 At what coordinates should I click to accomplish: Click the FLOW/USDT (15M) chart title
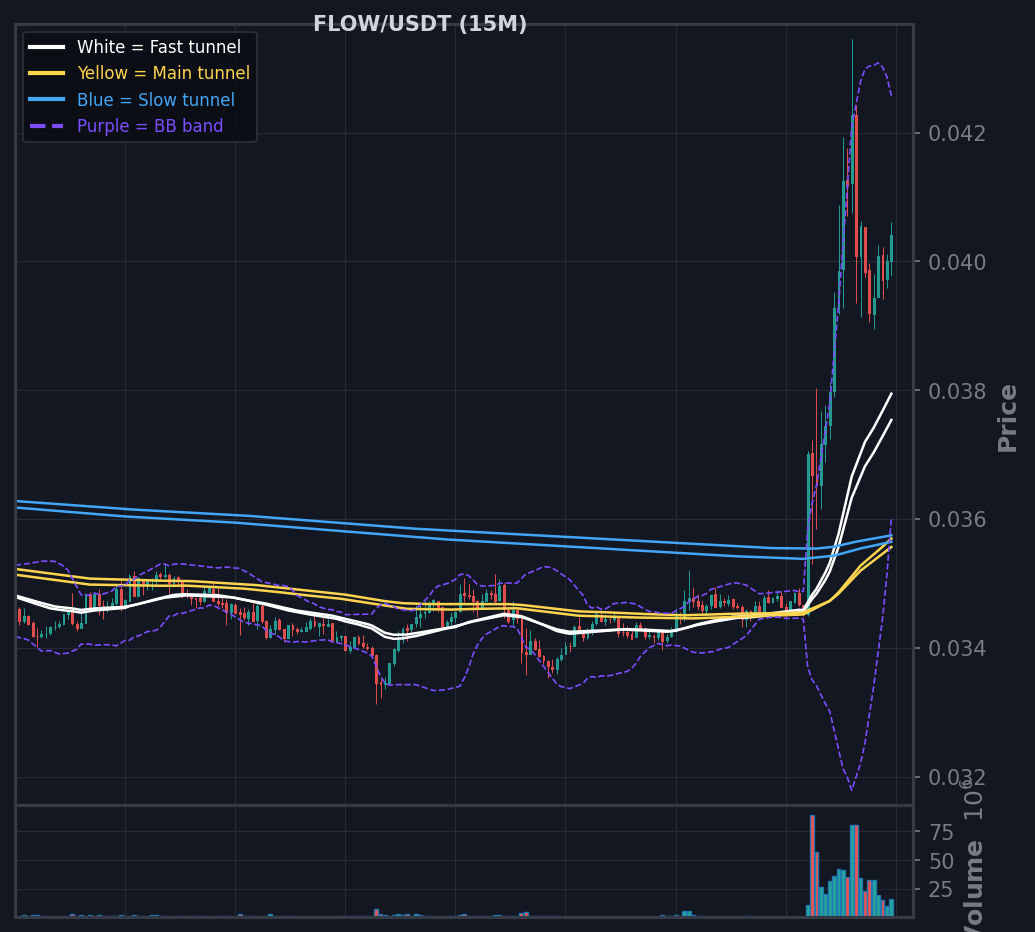click(x=420, y=24)
